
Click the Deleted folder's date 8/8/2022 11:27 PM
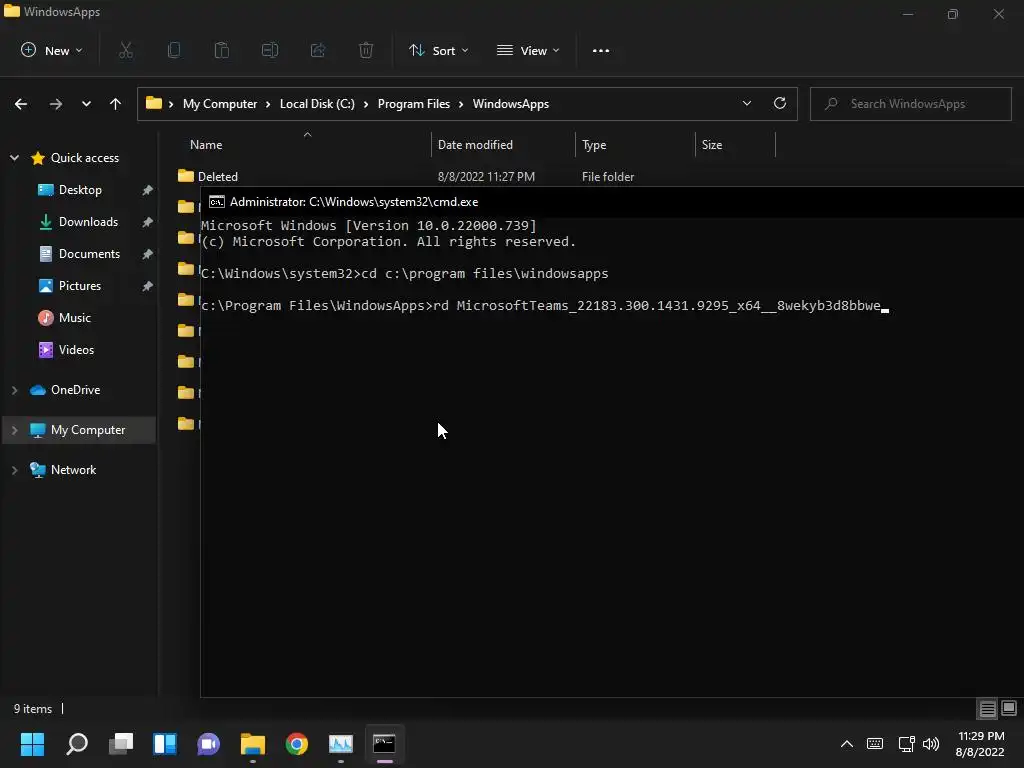(x=486, y=176)
